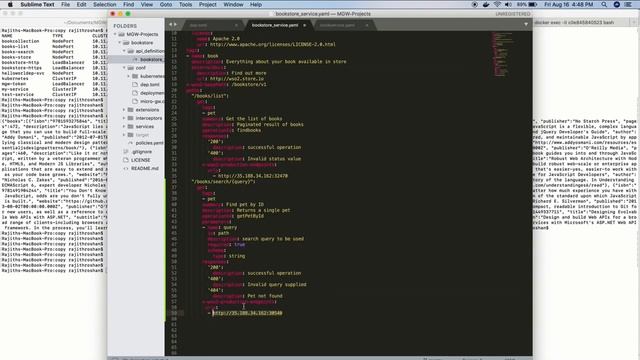Open README.md in the sidebar
640x360 pixels.
coord(144,168)
